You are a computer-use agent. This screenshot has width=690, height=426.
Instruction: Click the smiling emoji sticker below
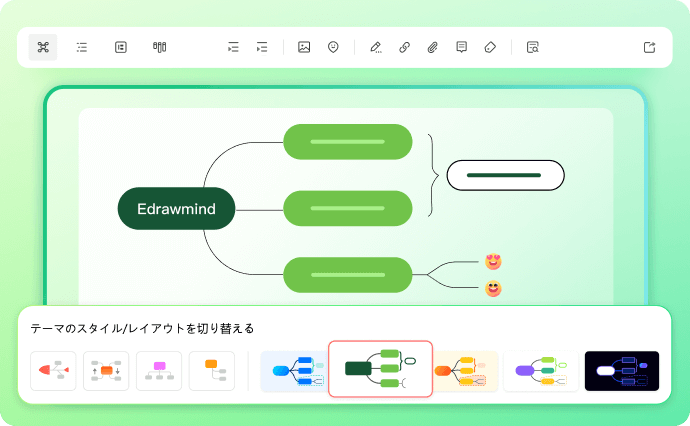coord(493,289)
